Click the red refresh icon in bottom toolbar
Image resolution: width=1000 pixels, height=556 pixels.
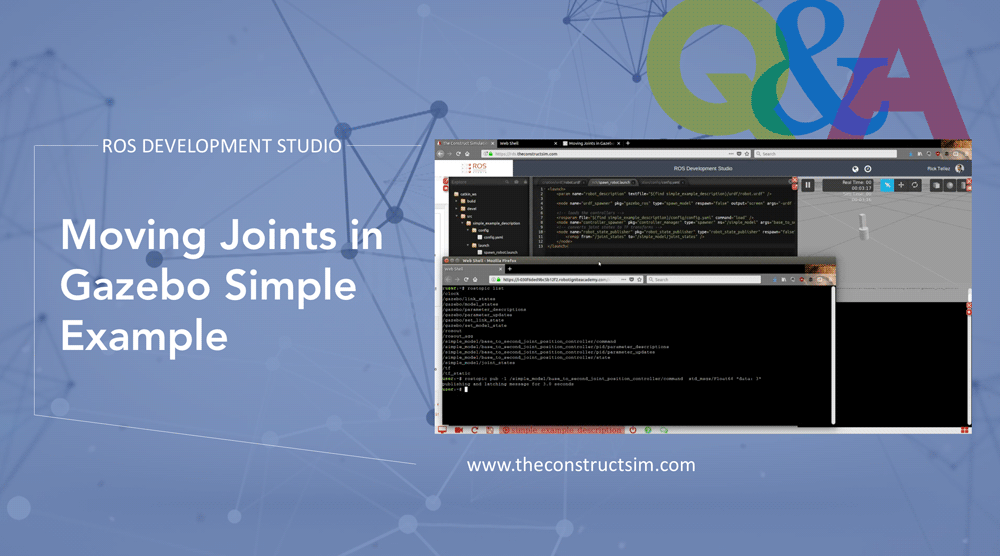tap(474, 430)
